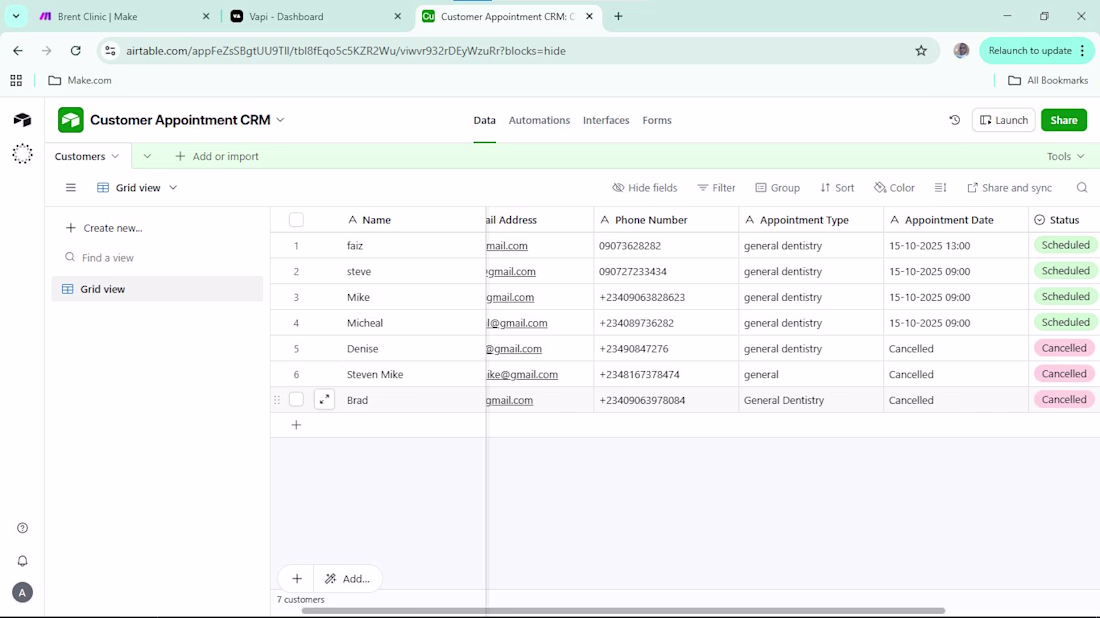Click the Appointment Date column header
The image size is (1100, 618).
tap(955, 220)
